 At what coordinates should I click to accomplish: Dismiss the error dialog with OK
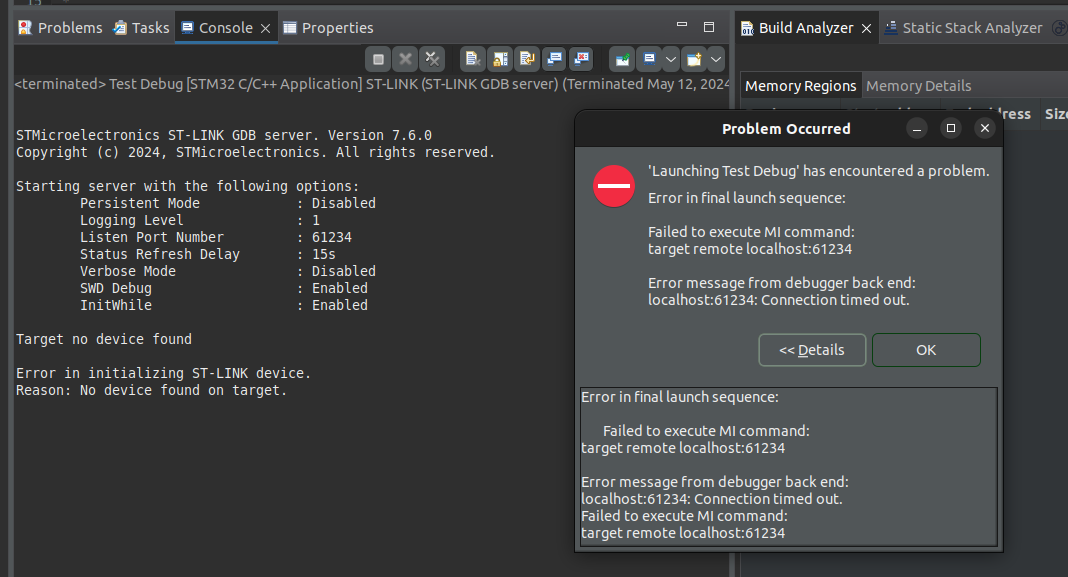pos(925,350)
